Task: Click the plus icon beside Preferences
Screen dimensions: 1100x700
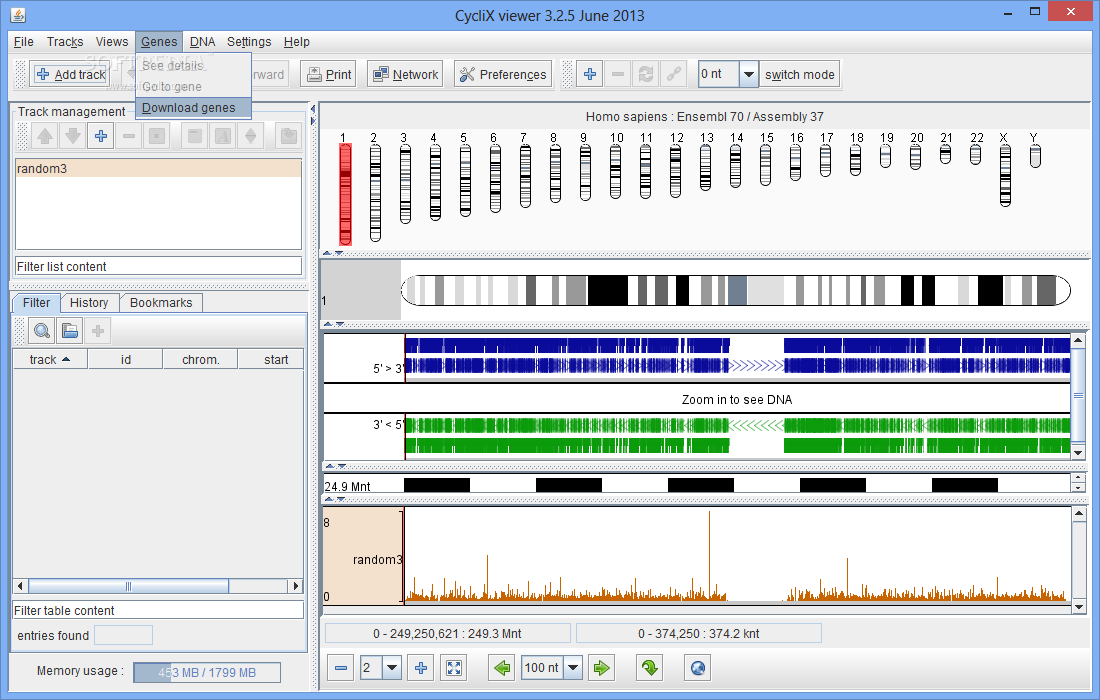Action: click(590, 74)
